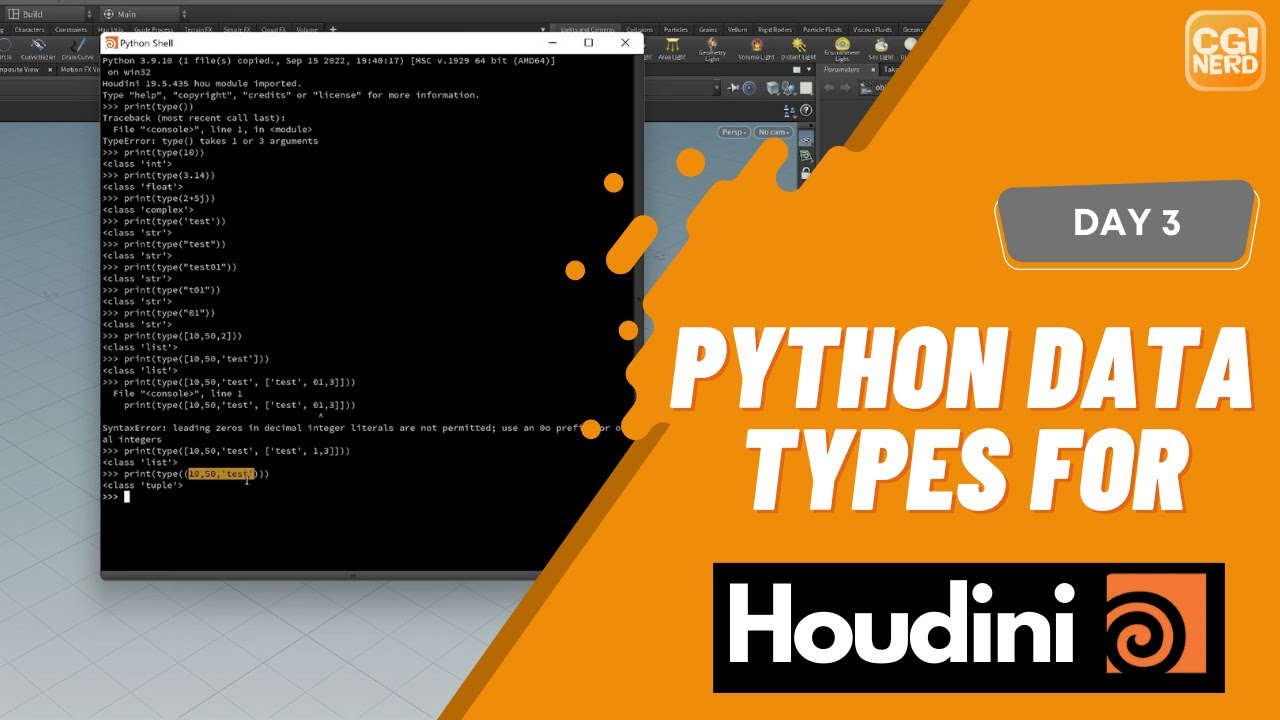Switch to Viscous Fluids shelf tab

click(872, 30)
